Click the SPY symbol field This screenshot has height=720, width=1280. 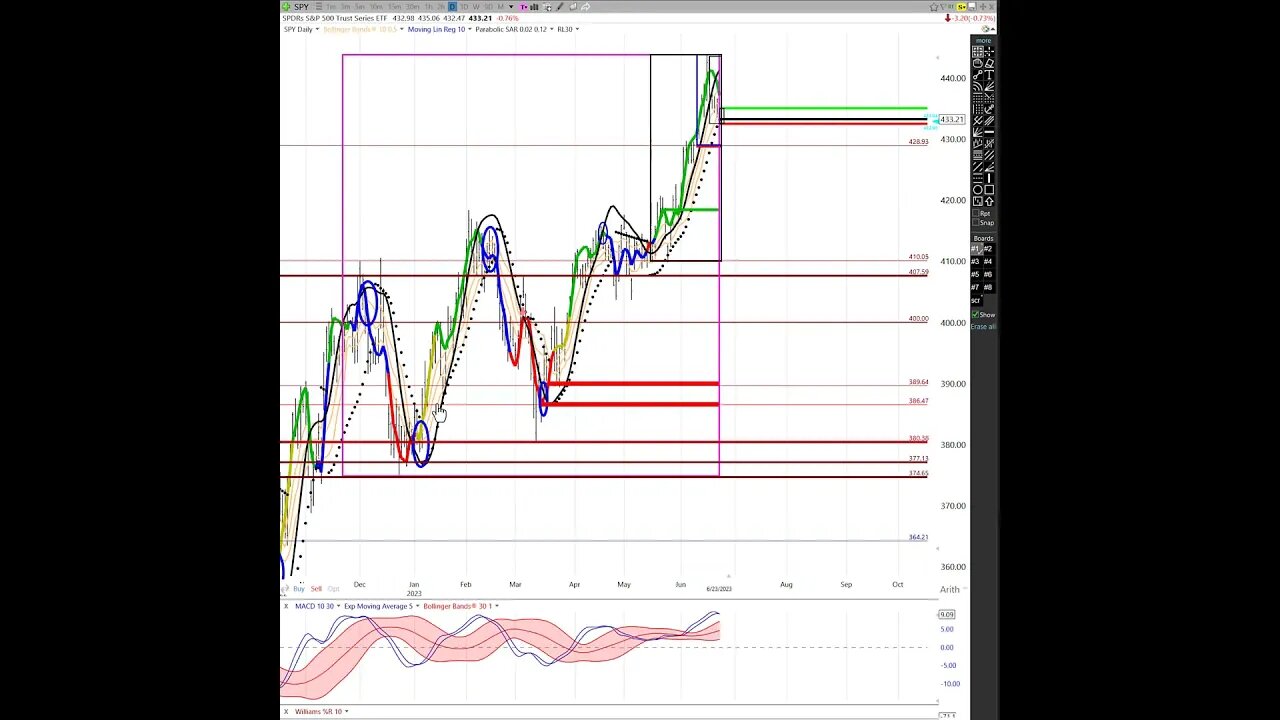(x=301, y=6)
